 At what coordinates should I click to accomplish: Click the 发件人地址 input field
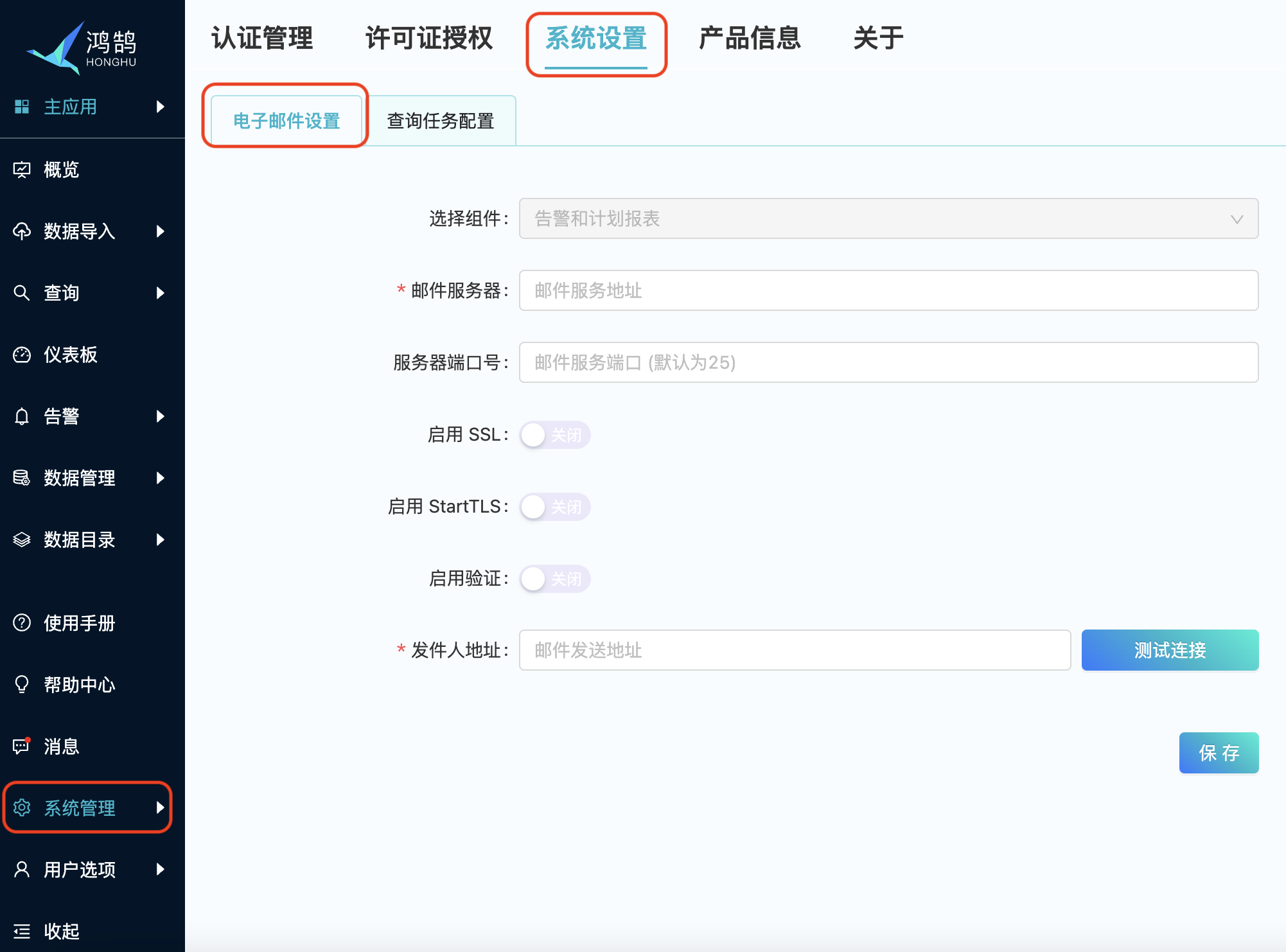tap(795, 650)
